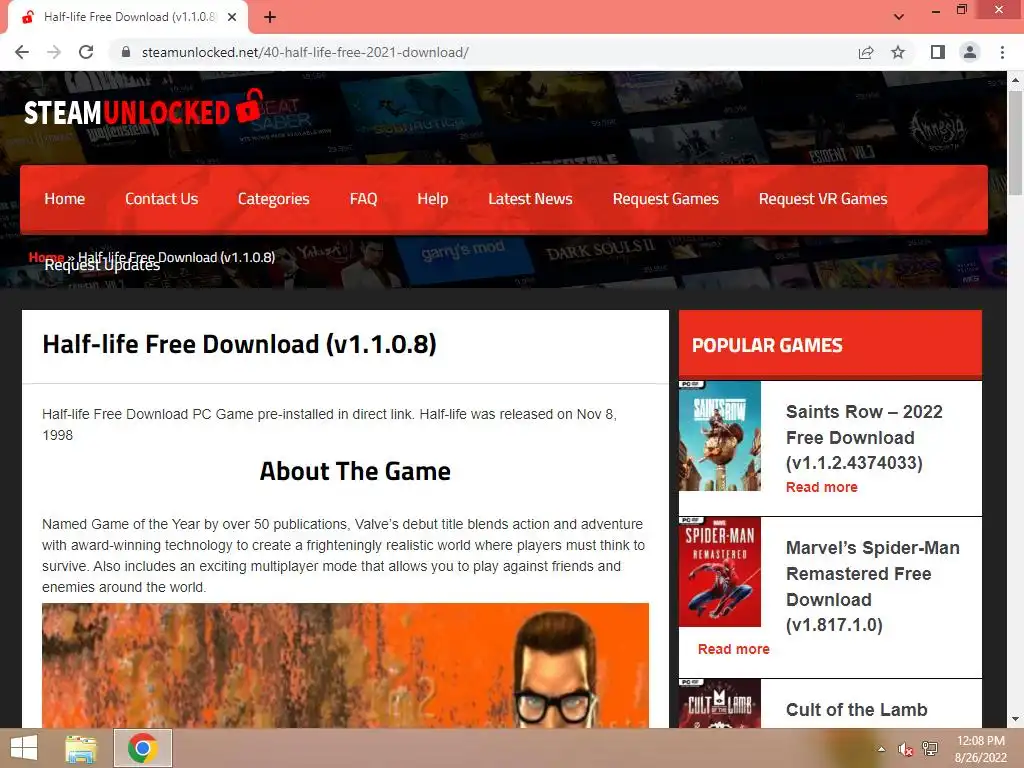Click the Chrome taskbar icon

[x=142, y=748]
